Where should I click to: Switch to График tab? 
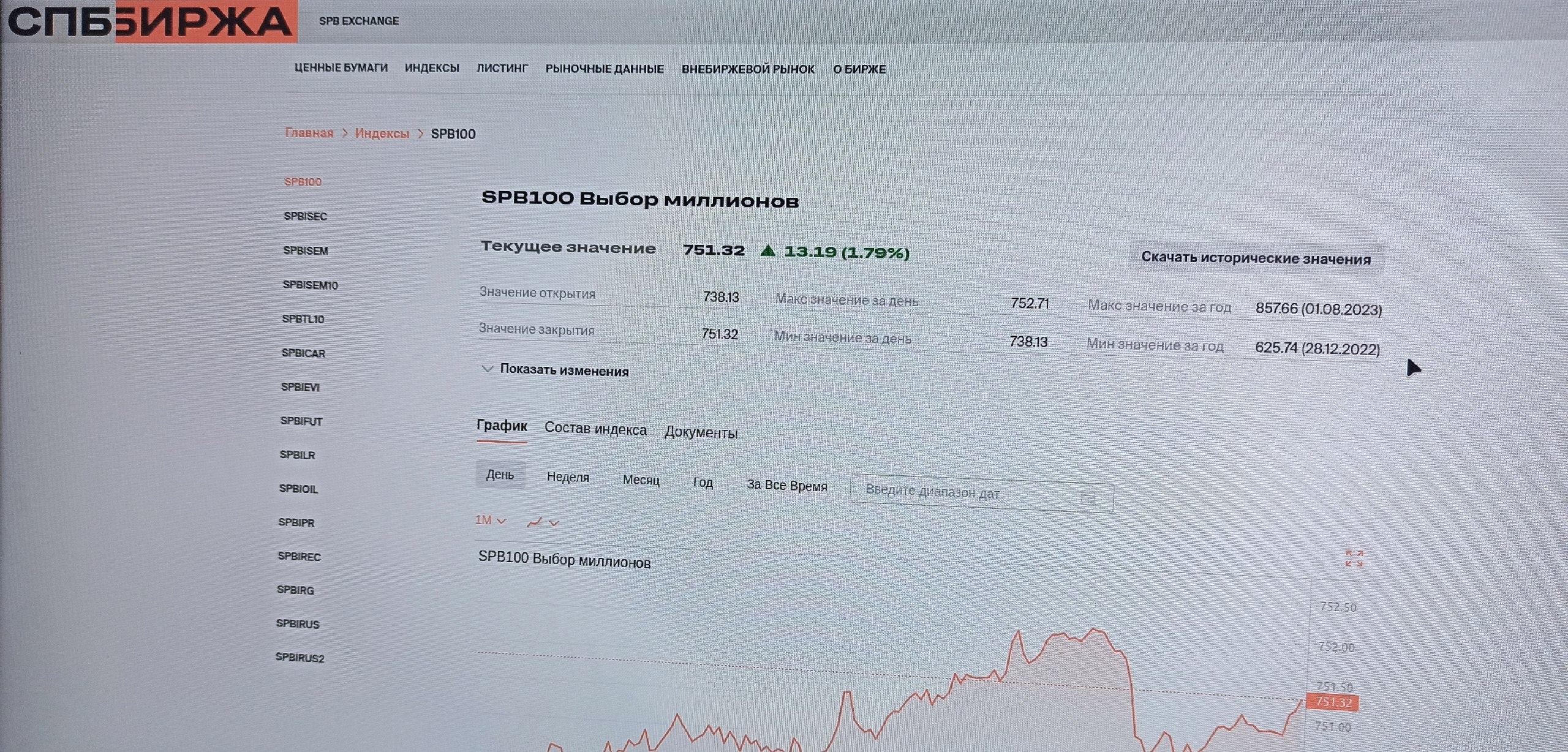(502, 426)
